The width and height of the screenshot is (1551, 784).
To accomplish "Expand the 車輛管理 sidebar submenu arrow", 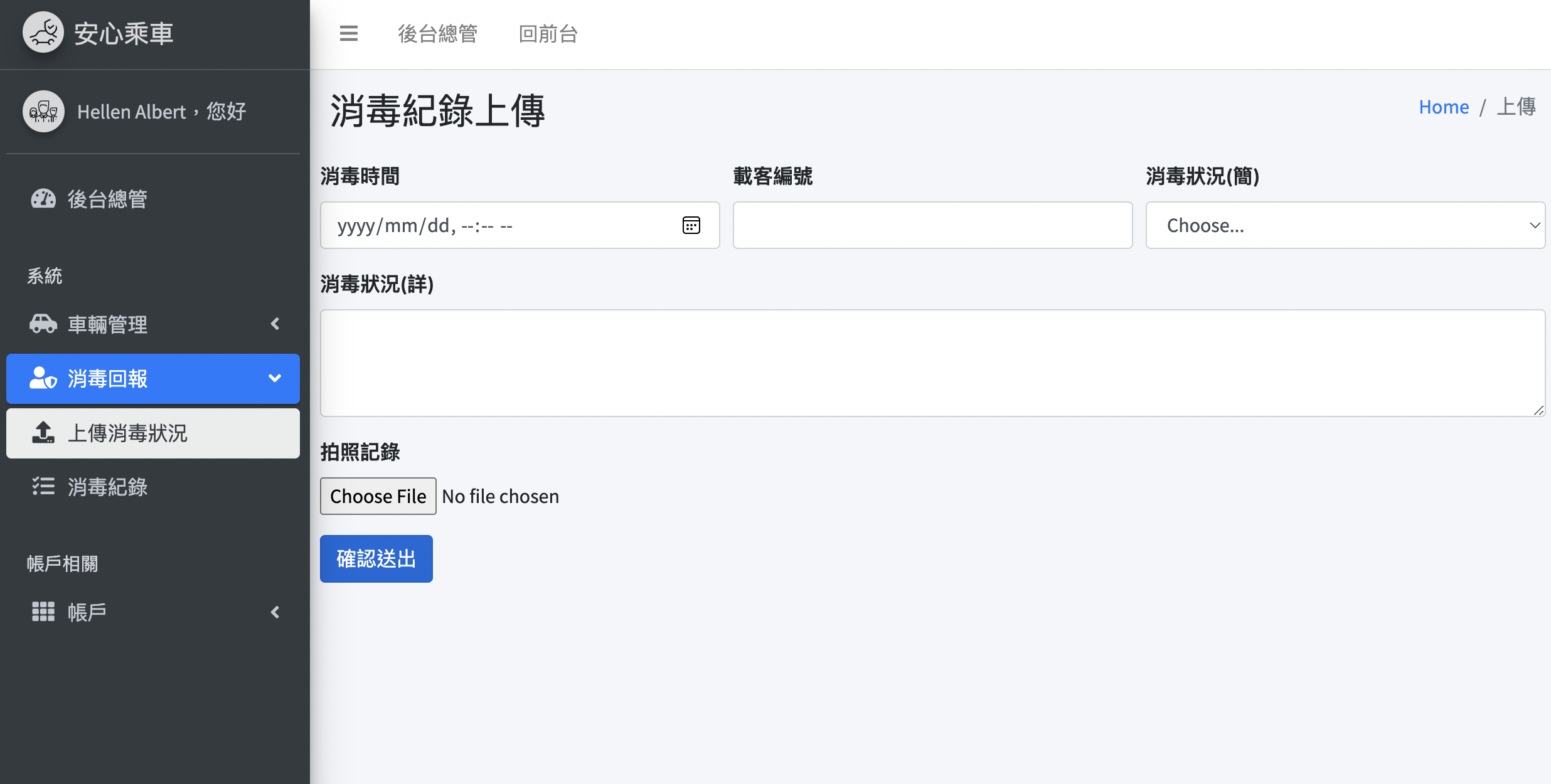I will click(275, 324).
